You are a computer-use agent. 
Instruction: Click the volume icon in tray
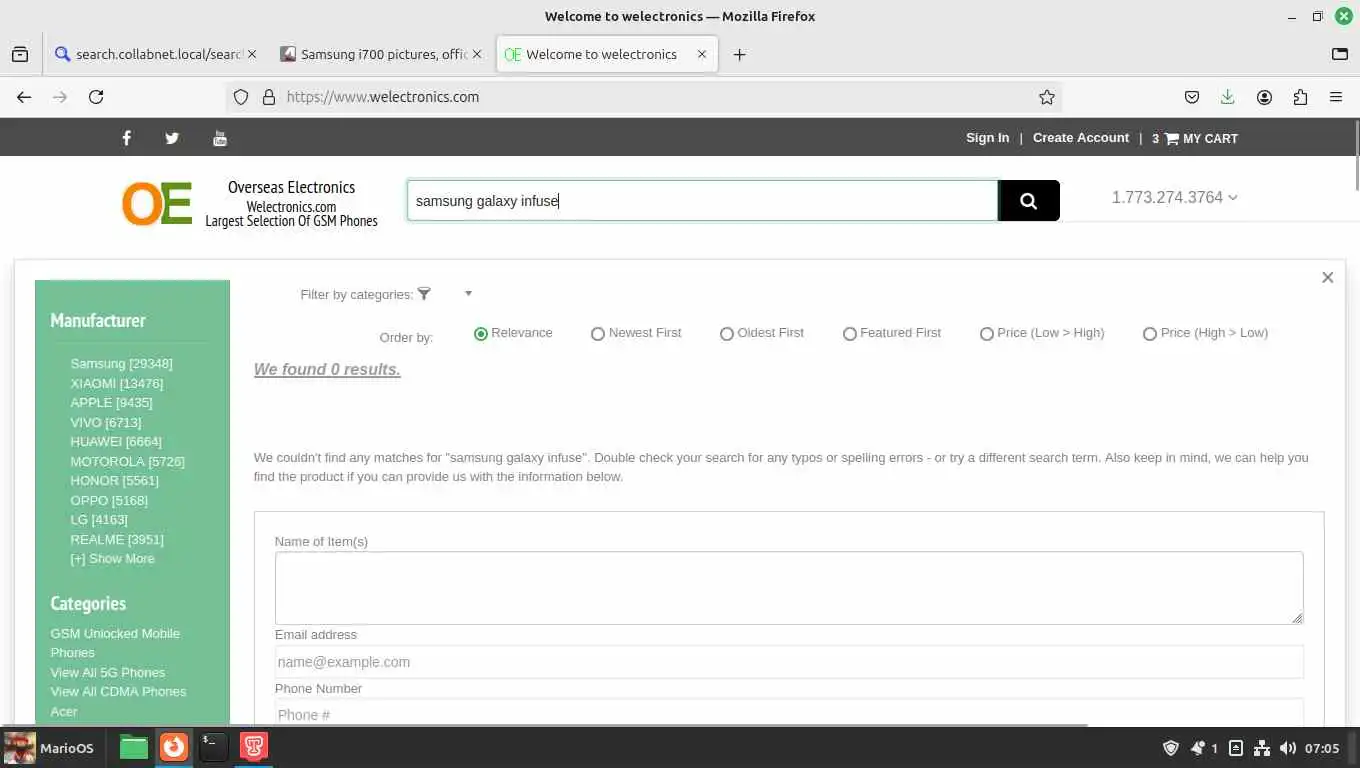coord(1287,748)
